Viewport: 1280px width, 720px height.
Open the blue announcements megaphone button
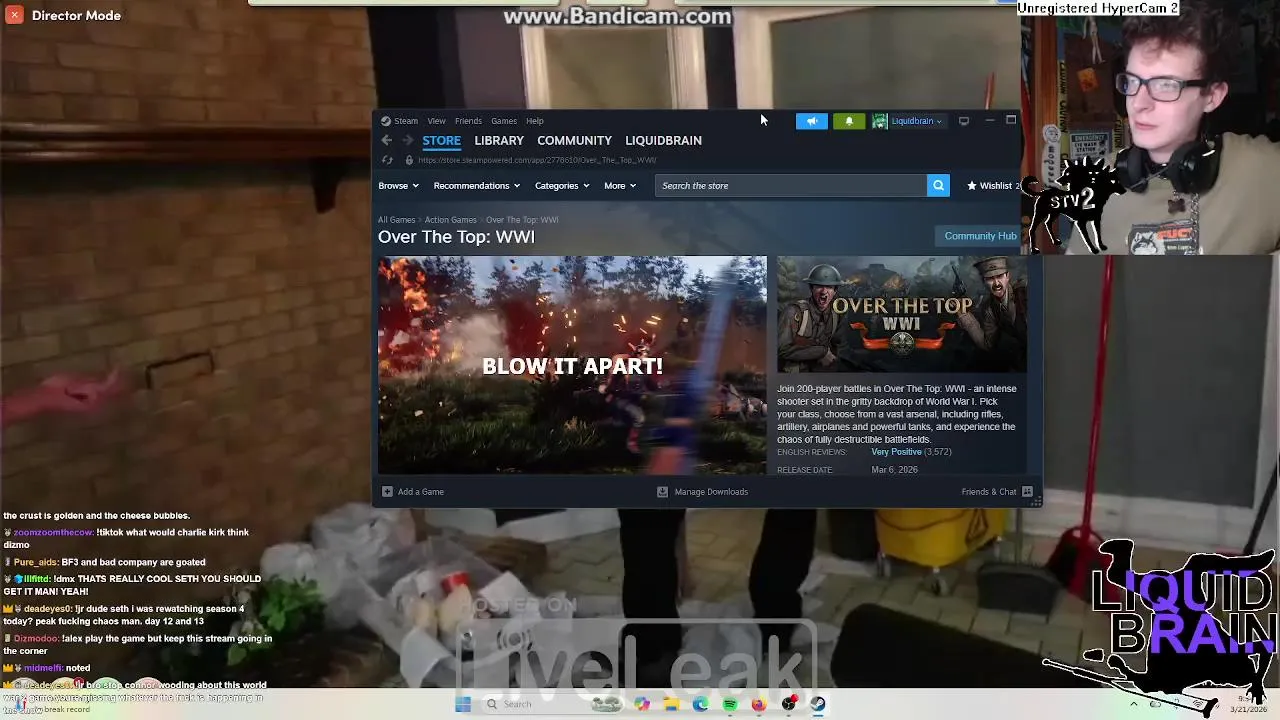(812, 121)
